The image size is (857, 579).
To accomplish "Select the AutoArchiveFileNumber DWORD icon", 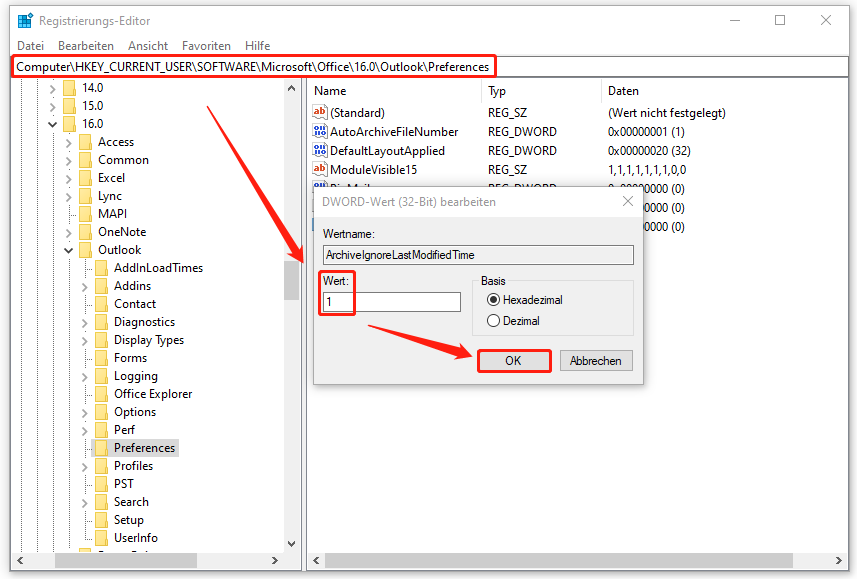I will (x=320, y=131).
